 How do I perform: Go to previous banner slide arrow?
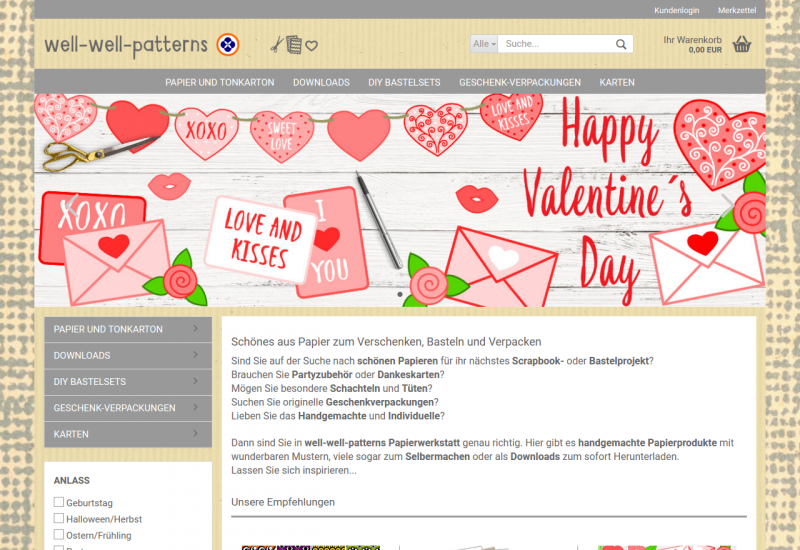point(70,203)
